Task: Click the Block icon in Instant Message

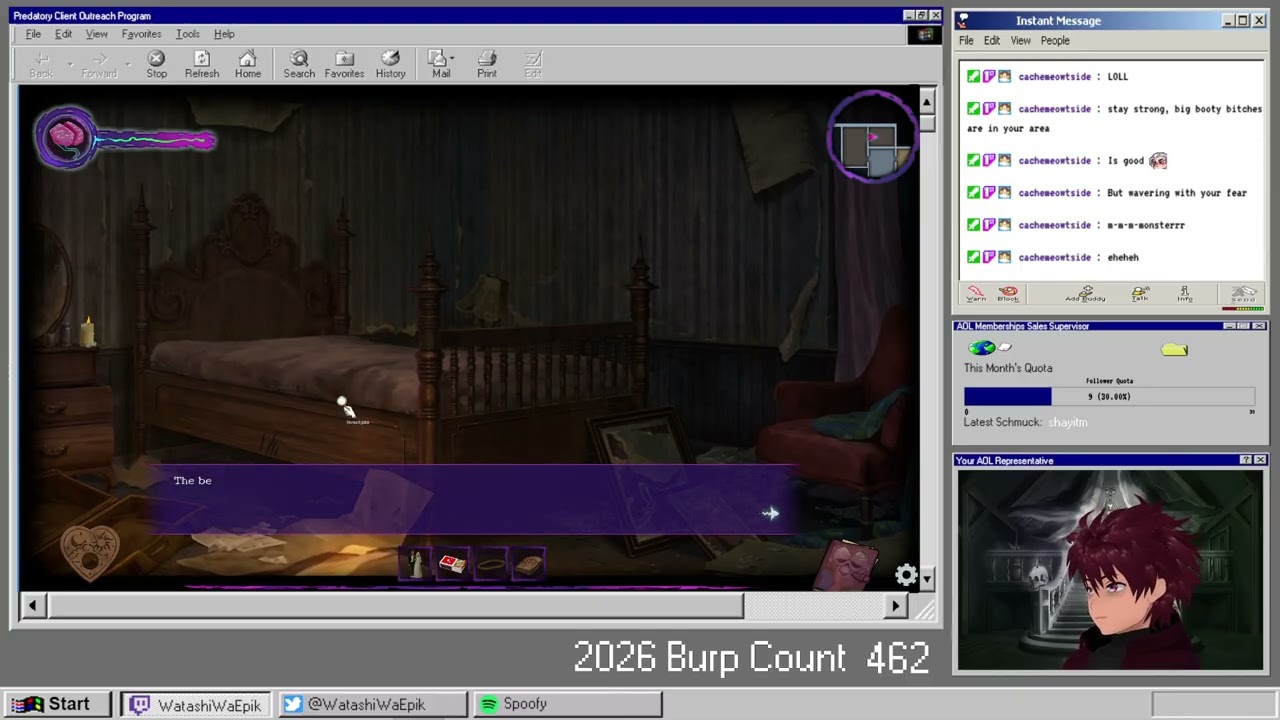Action: (1008, 293)
